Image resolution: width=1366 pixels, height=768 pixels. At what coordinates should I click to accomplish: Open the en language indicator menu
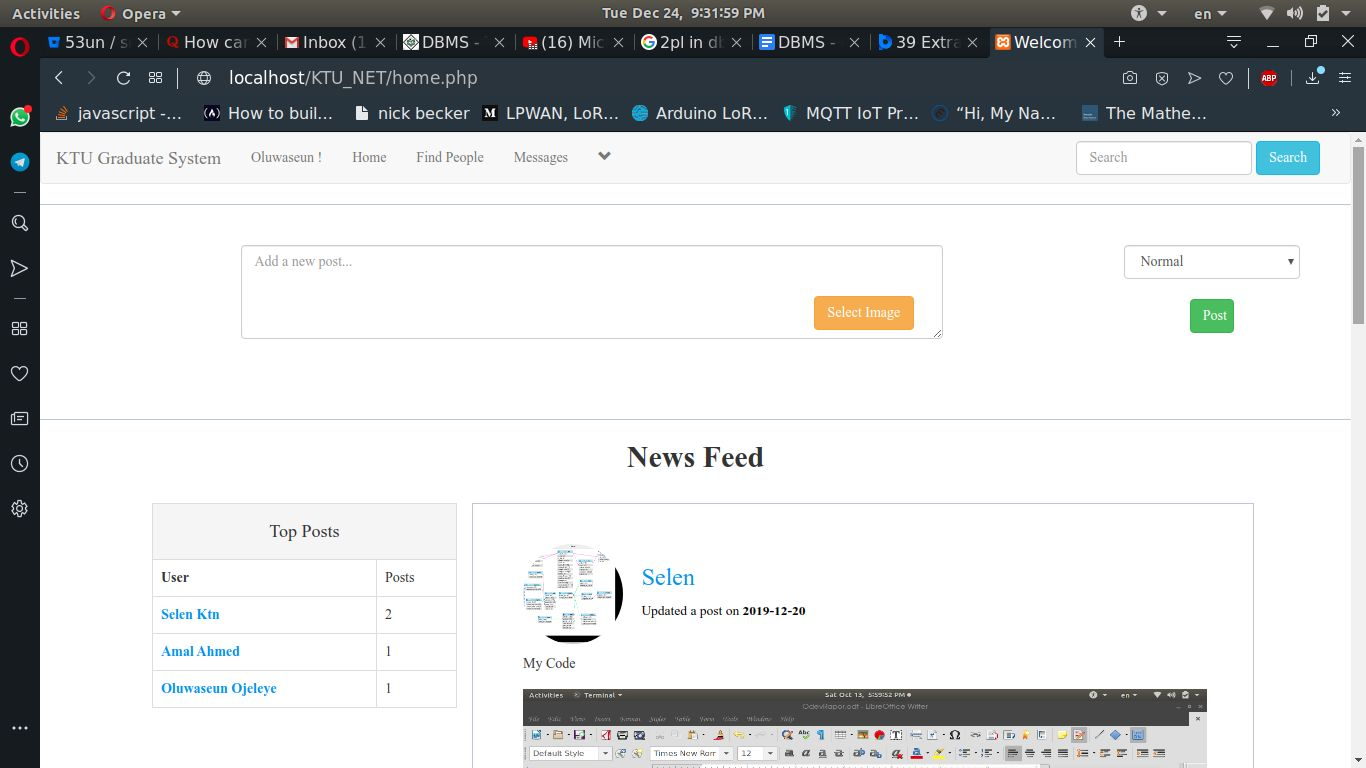click(x=1209, y=13)
